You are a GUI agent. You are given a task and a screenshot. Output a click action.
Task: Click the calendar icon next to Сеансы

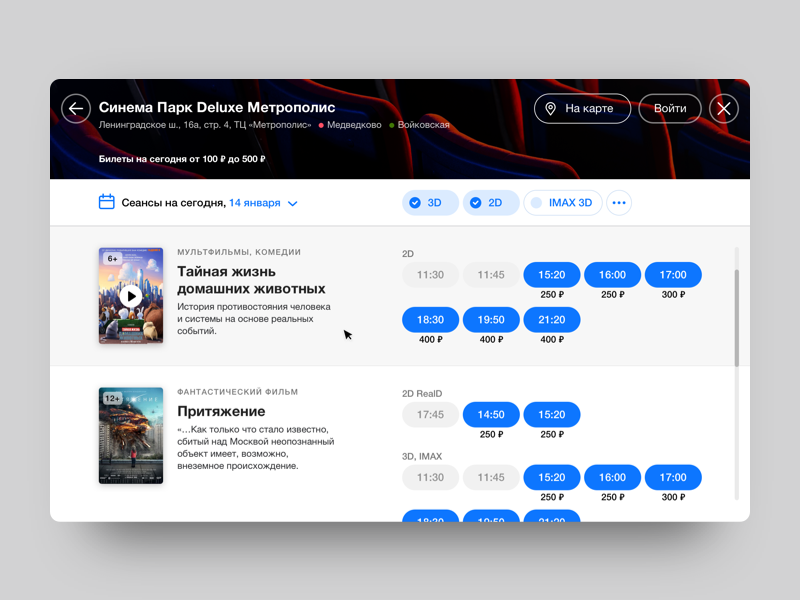(106, 202)
